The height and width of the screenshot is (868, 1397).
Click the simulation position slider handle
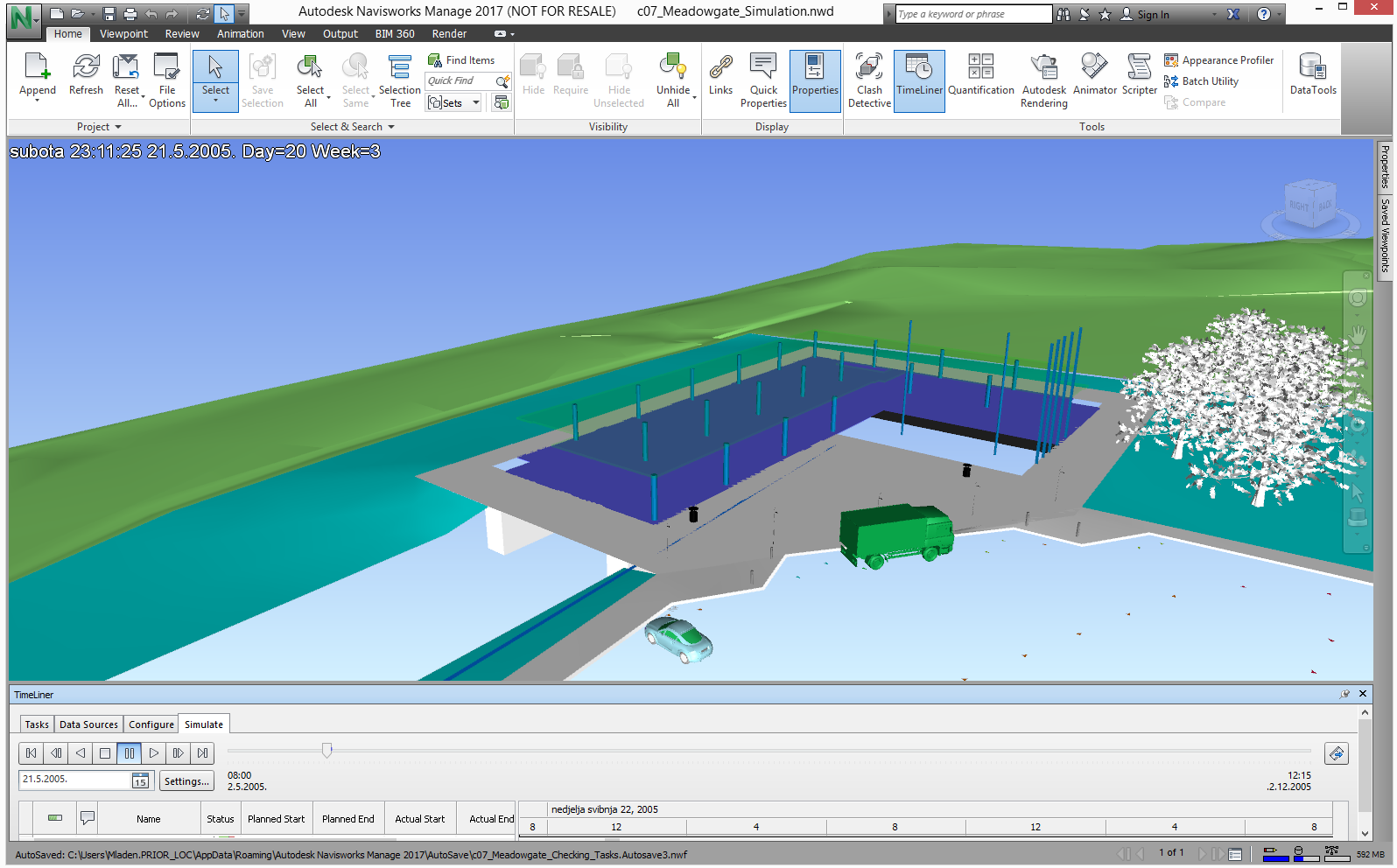pyautogui.click(x=327, y=751)
